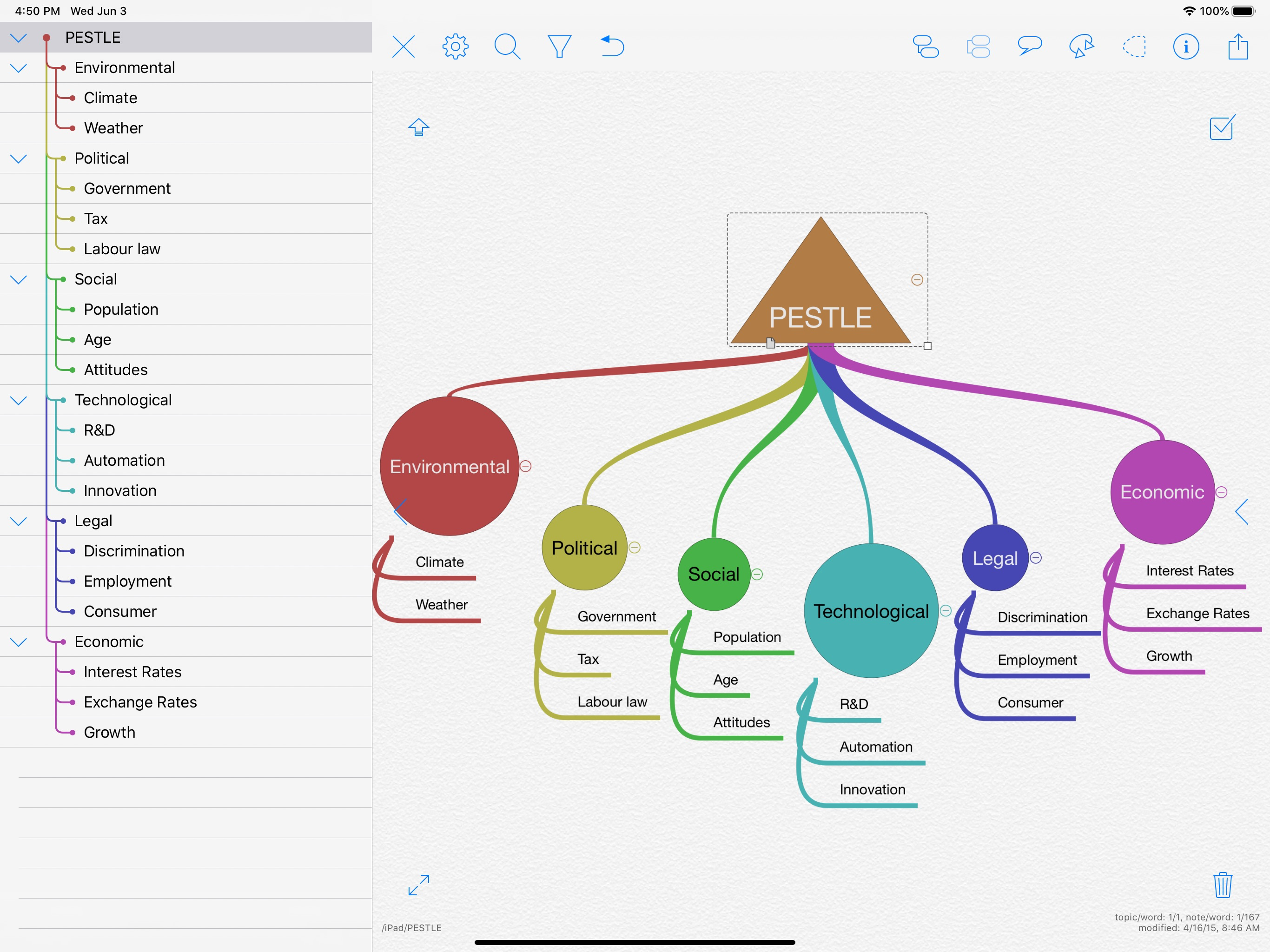
Task: Select Exchange Rates outline item
Action: point(140,701)
